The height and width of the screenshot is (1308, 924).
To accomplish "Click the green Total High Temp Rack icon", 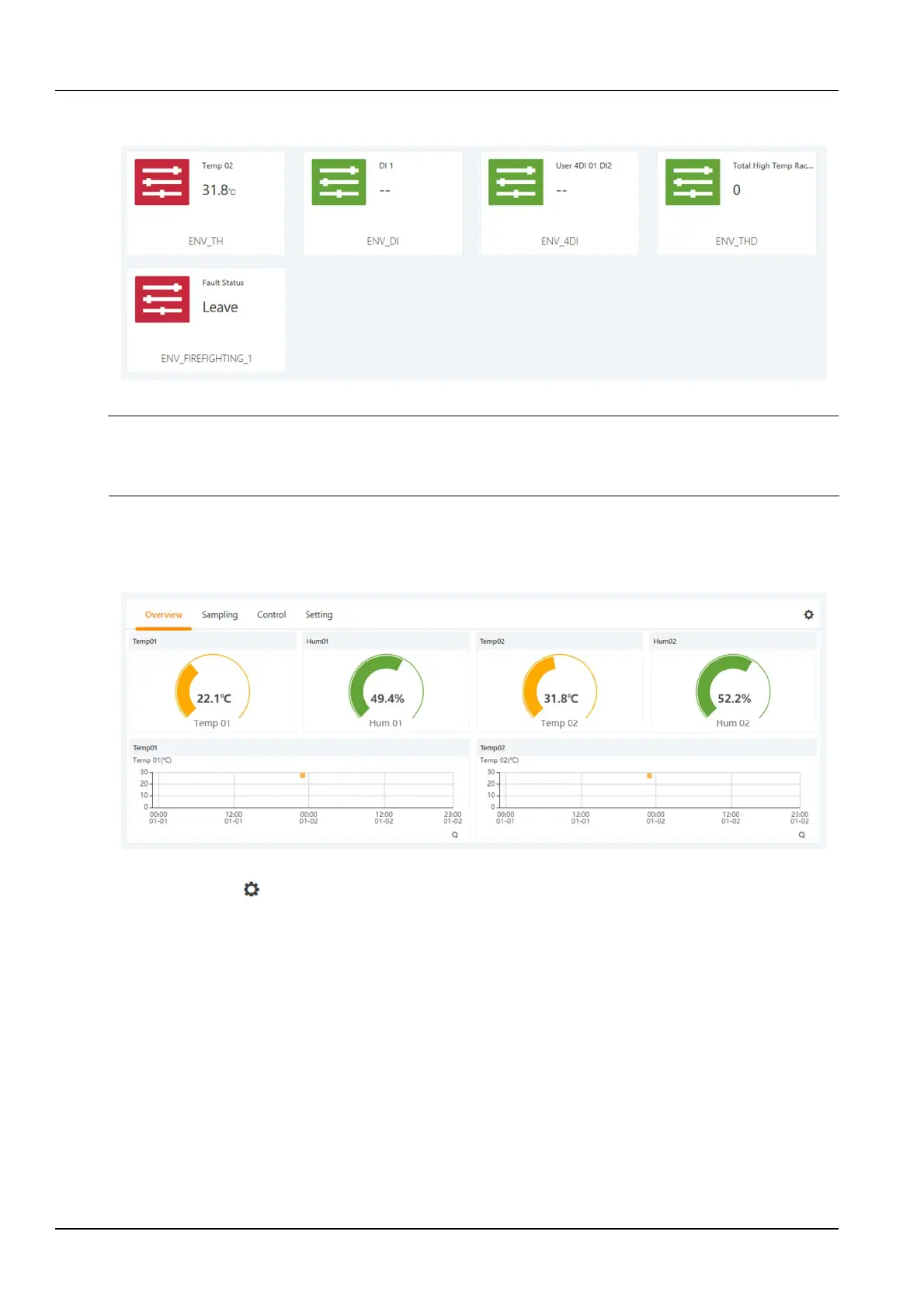I will tap(693, 183).
